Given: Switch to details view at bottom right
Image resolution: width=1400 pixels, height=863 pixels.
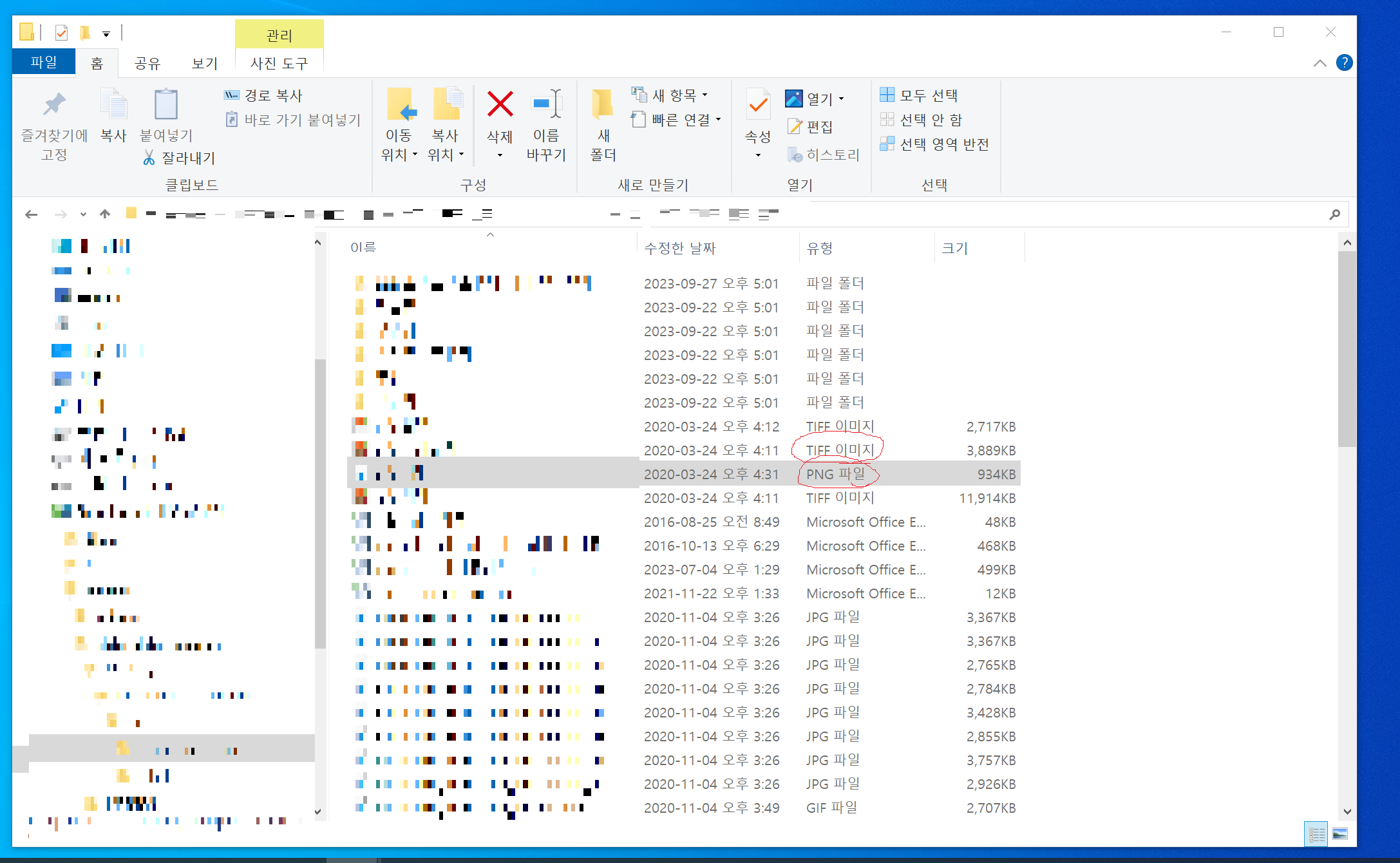Looking at the screenshot, I should tap(1316, 833).
